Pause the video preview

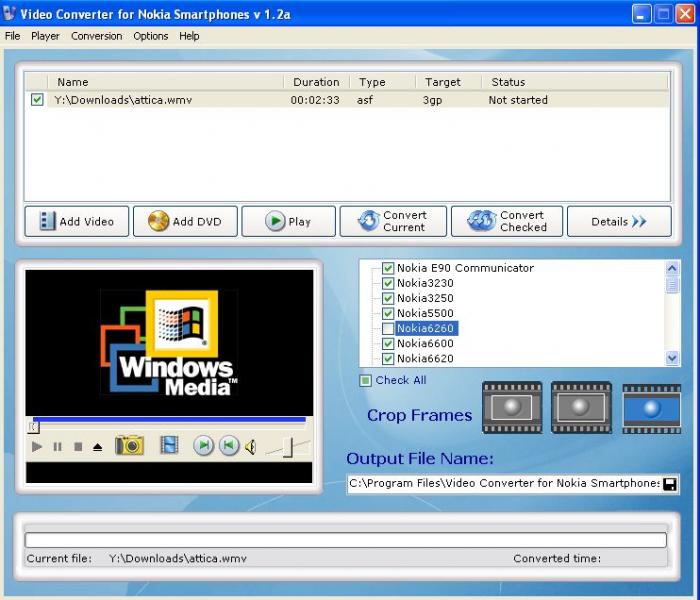pos(57,446)
